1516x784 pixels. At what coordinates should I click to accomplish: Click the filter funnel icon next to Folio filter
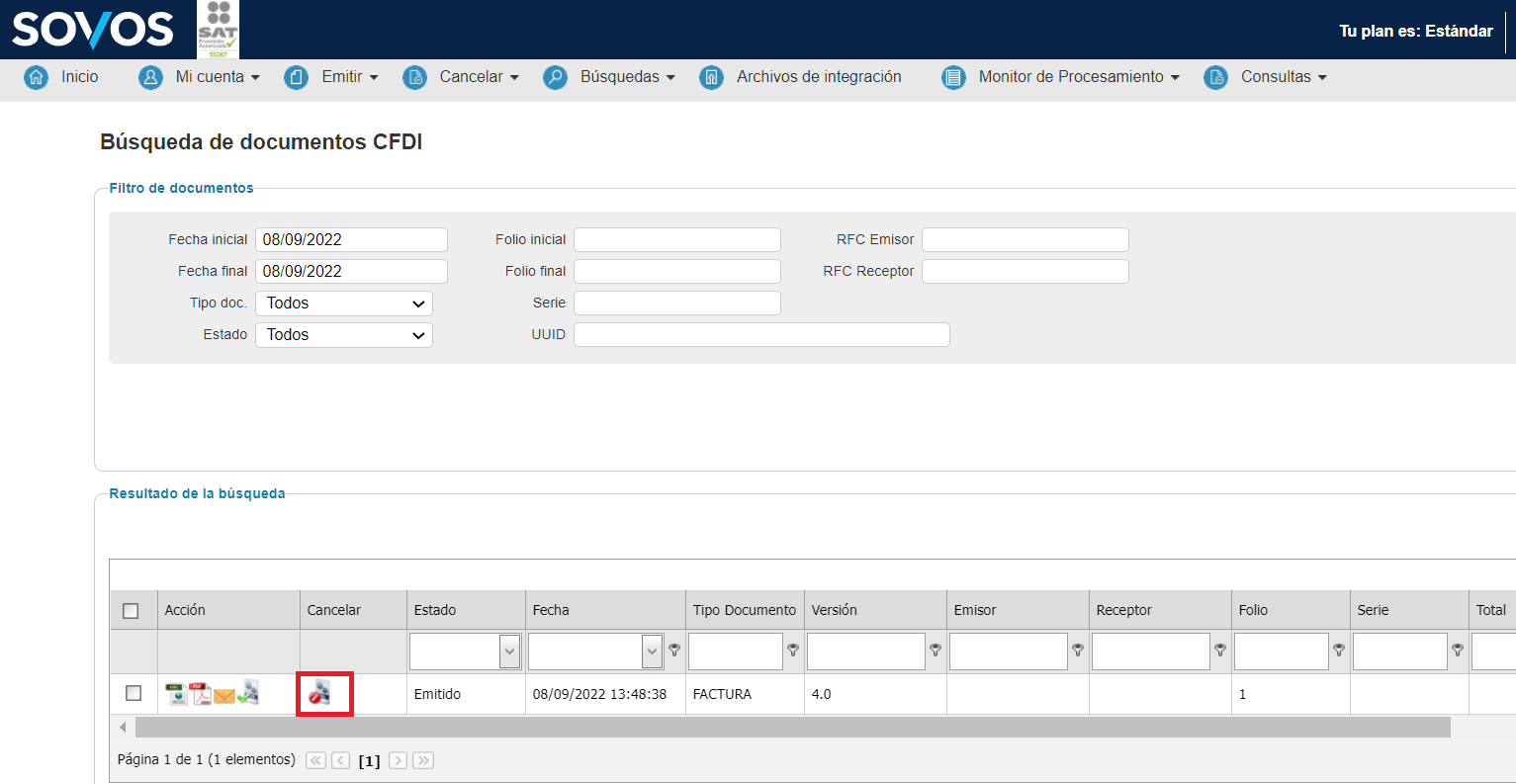(1339, 650)
